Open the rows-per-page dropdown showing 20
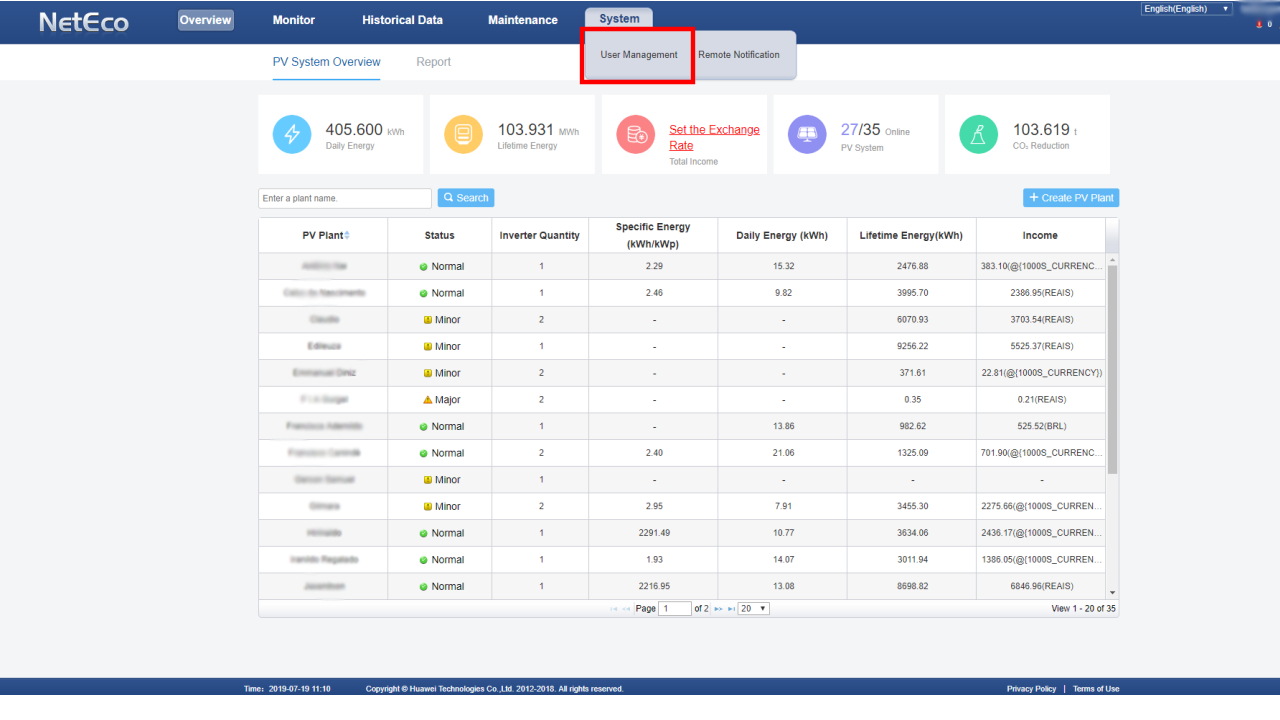The width and height of the screenshot is (1280, 720). tap(753, 608)
